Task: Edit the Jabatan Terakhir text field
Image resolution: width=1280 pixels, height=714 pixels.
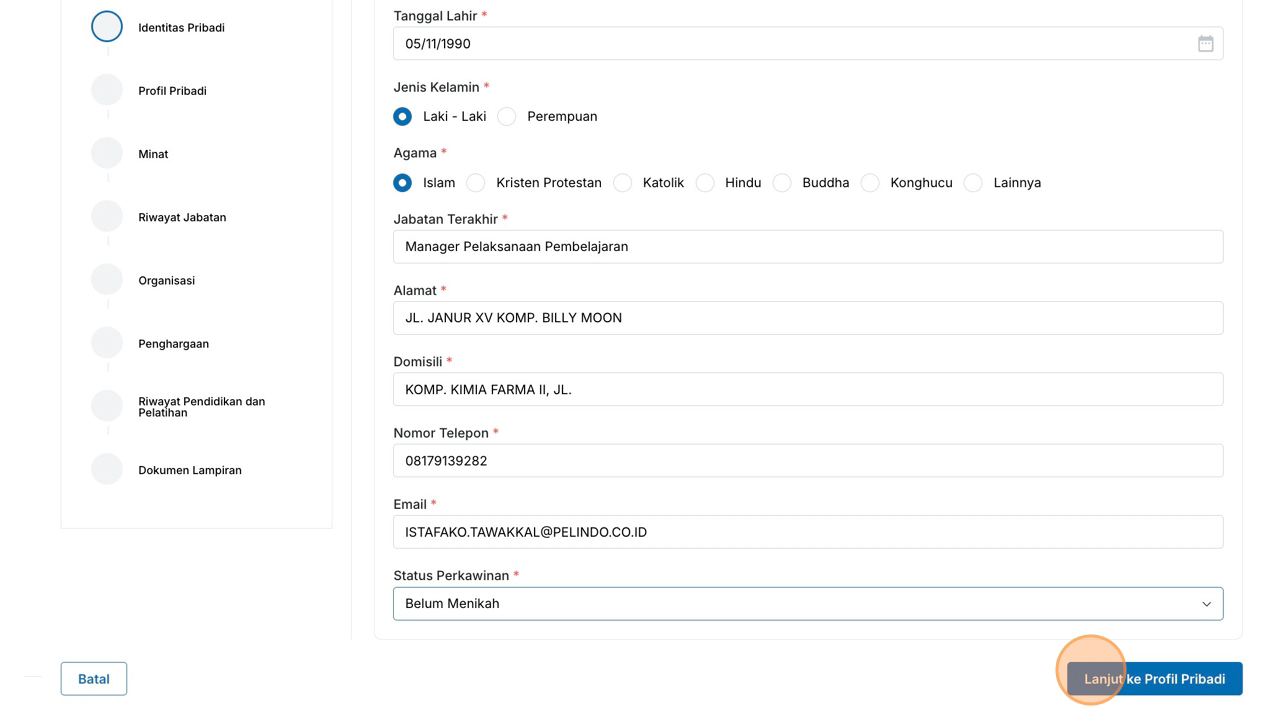Action: click(807, 247)
